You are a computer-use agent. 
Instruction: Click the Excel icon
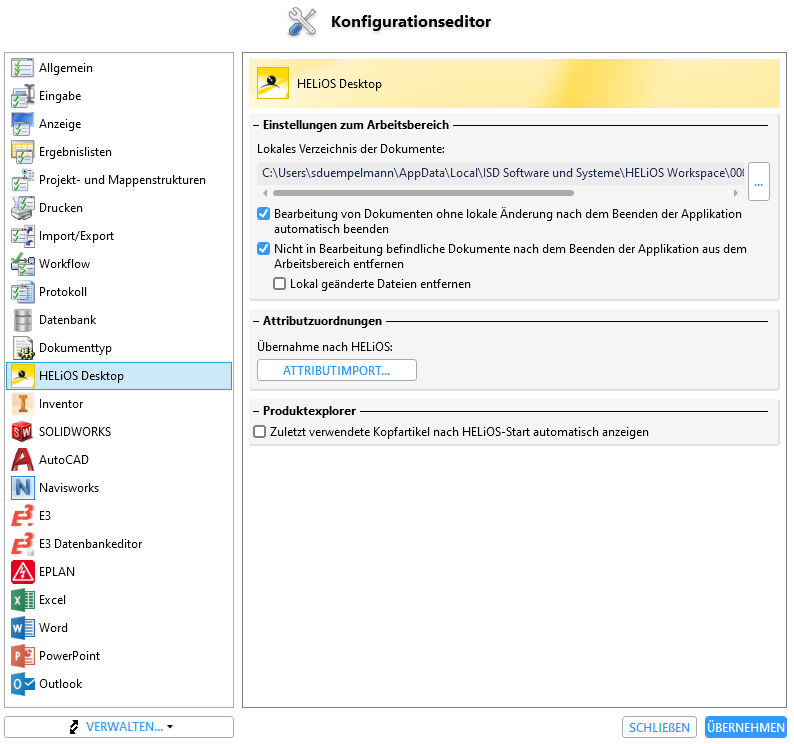coord(22,600)
